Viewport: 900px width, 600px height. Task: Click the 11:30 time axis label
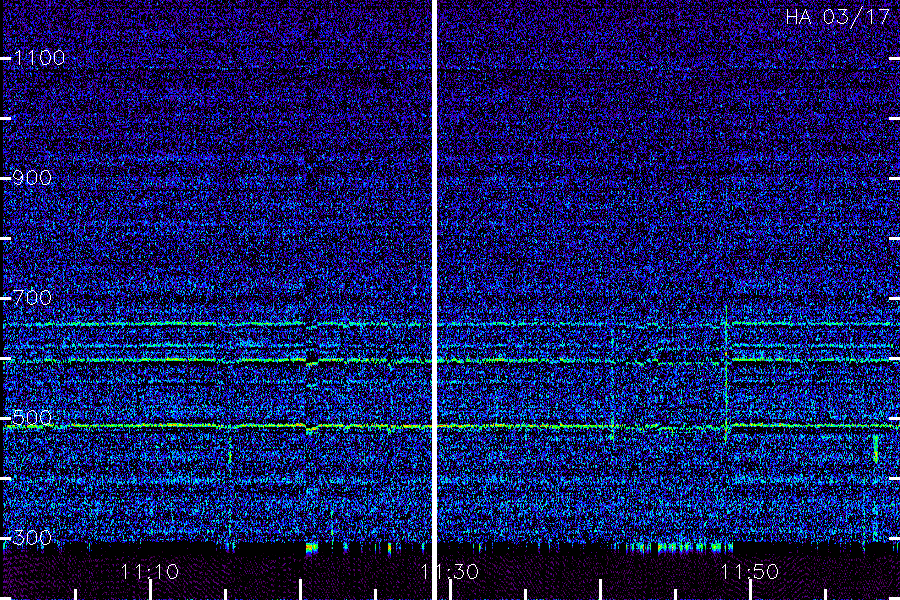pyautogui.click(x=450, y=572)
